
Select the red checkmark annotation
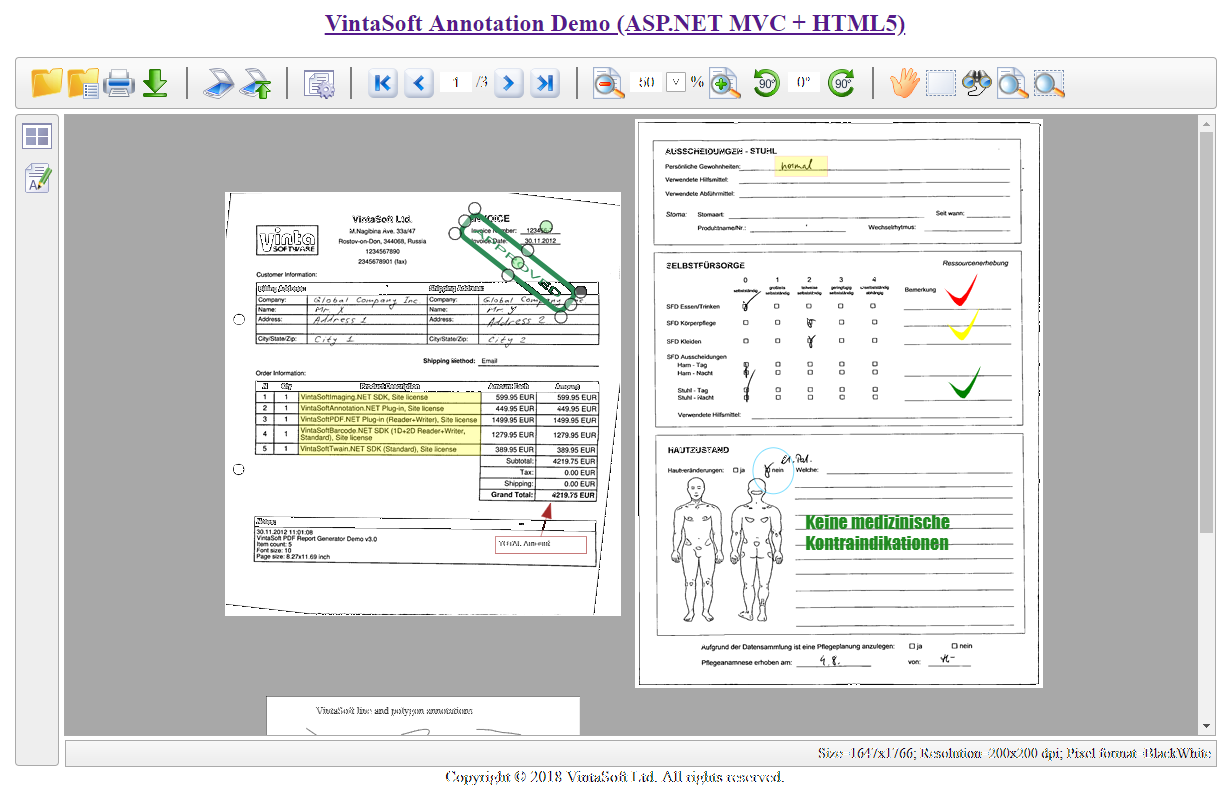click(961, 290)
